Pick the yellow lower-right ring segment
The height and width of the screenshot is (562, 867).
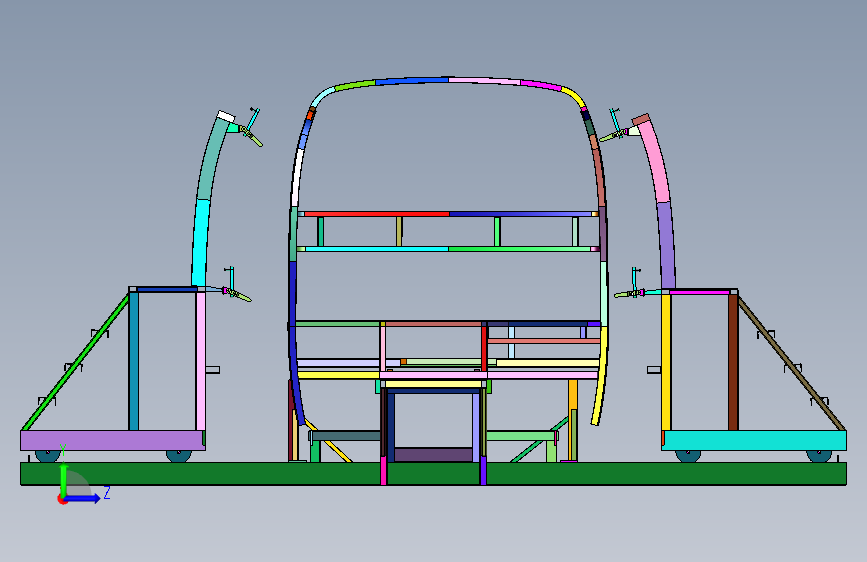pyautogui.click(x=601, y=376)
